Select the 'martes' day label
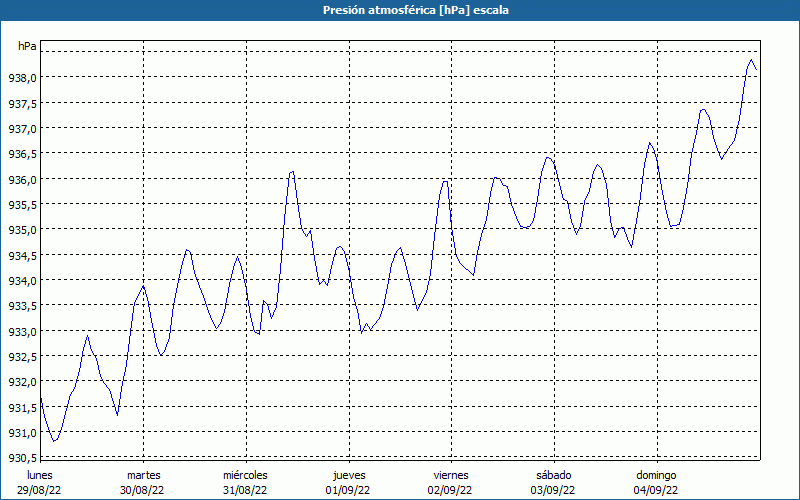This screenshot has width=800, height=500. point(143,475)
